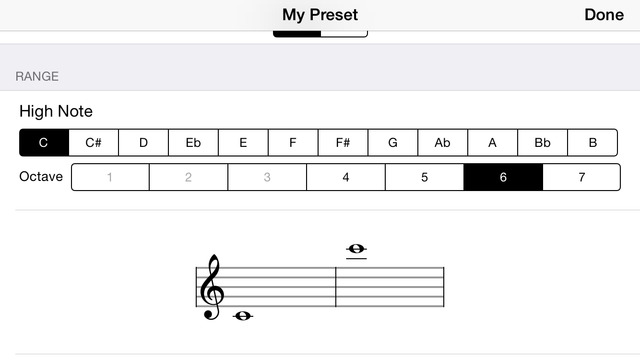Click the high note on the staff
The image size is (640, 360).
(356, 249)
